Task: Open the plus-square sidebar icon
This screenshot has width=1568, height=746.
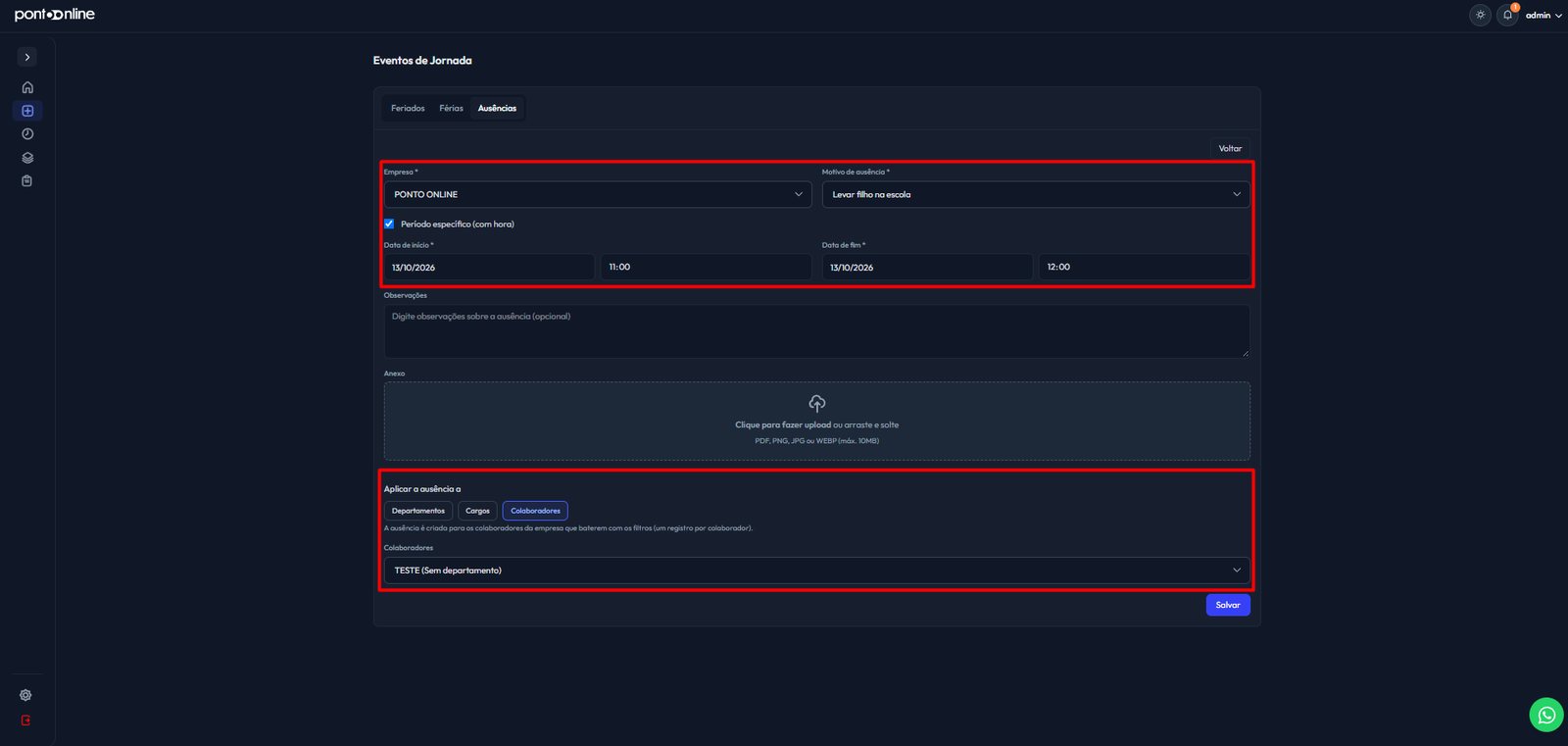Action: [27, 111]
